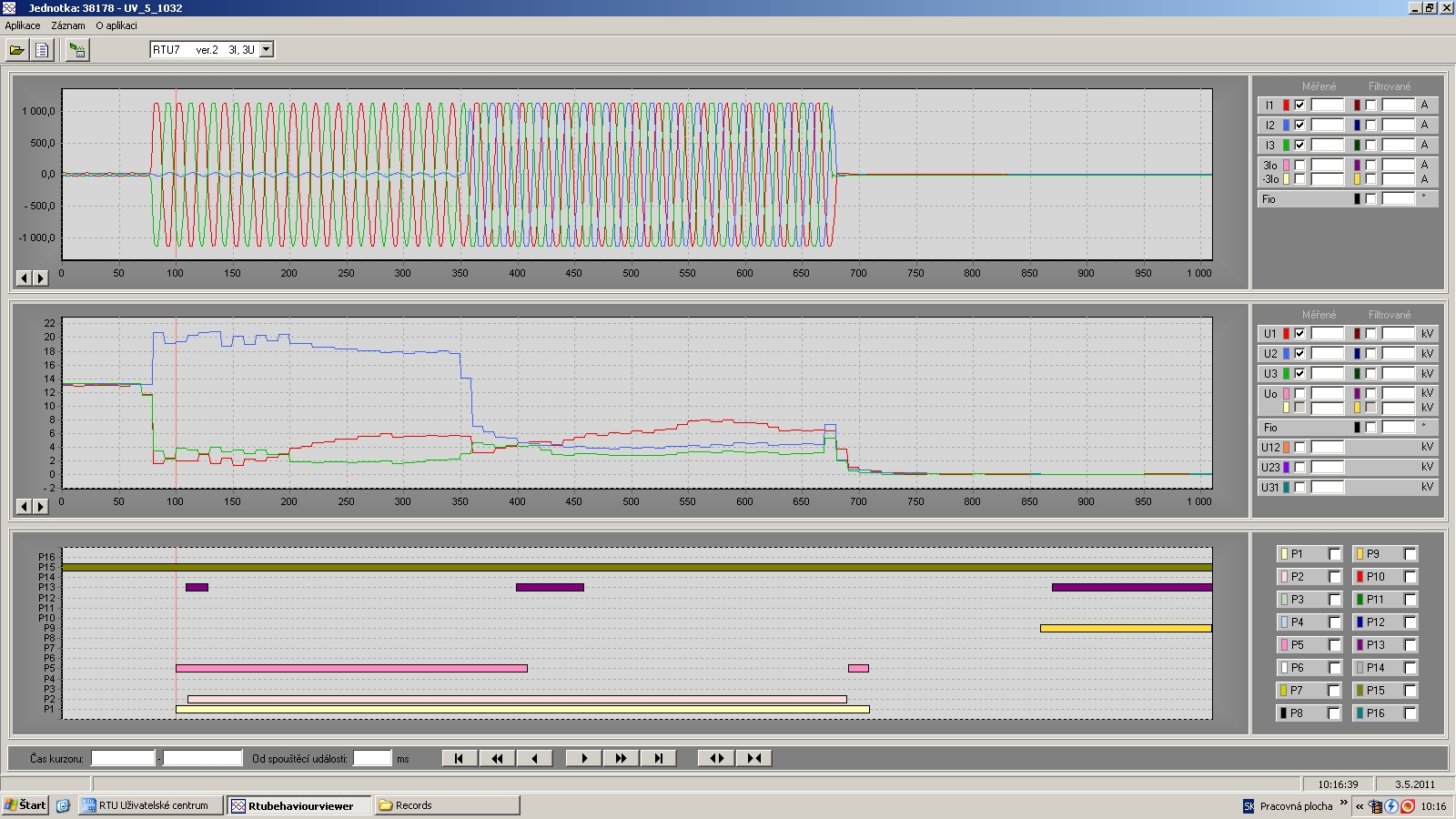Image resolution: width=1456 pixels, height=819 pixels.
Task: Click the blue U2 color swatch
Action: [1286, 354]
